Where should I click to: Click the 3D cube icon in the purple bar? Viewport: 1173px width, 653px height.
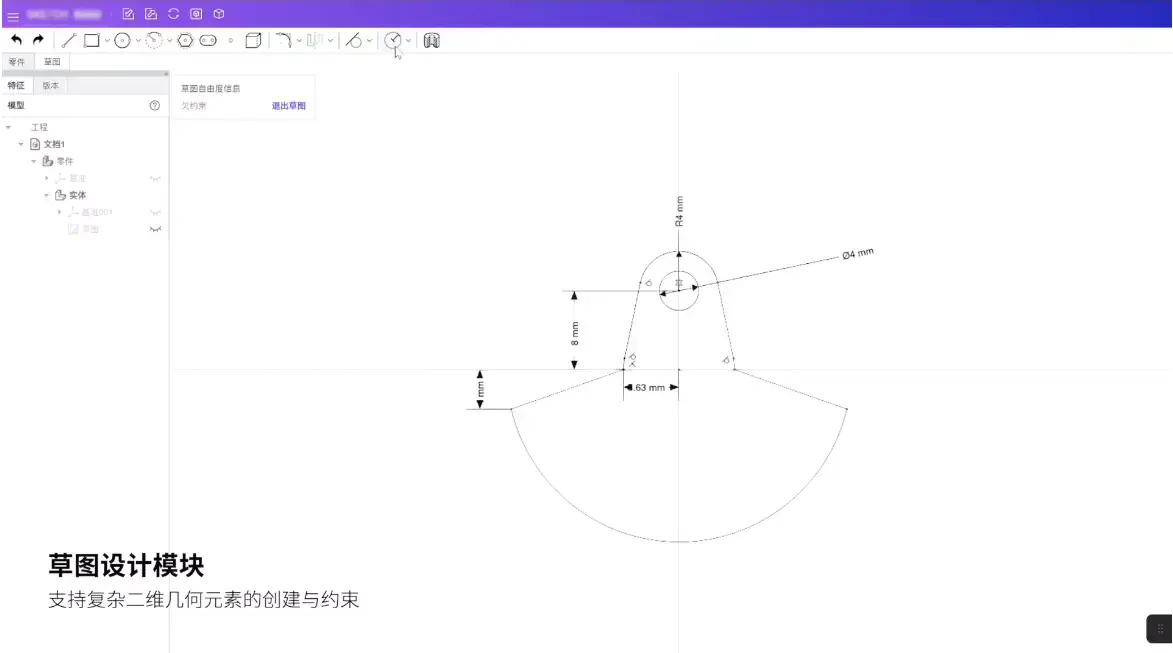tap(218, 14)
